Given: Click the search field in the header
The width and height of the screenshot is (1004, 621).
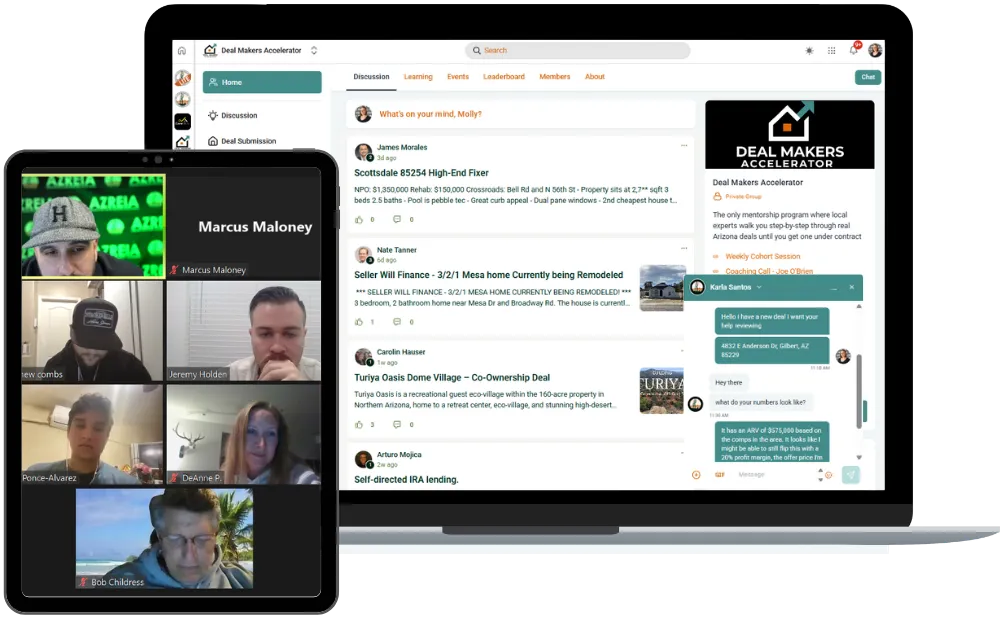Looking at the screenshot, I should coord(578,51).
